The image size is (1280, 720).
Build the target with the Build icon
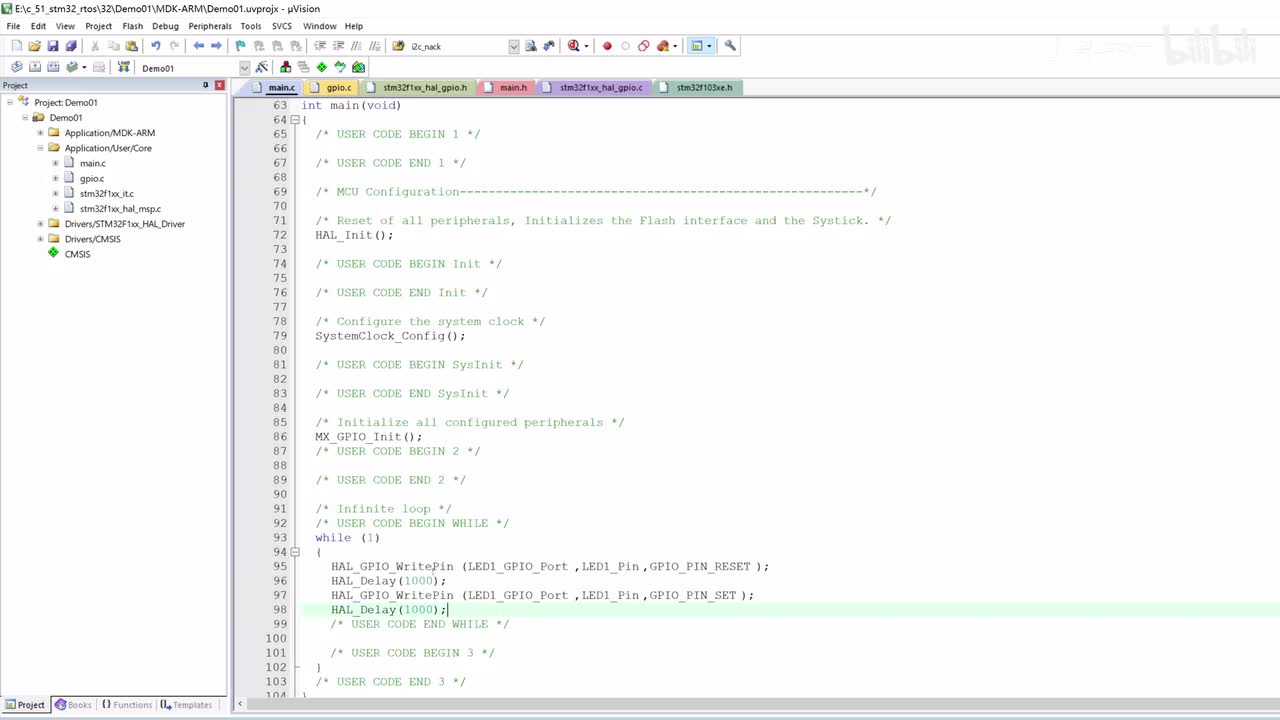35,67
